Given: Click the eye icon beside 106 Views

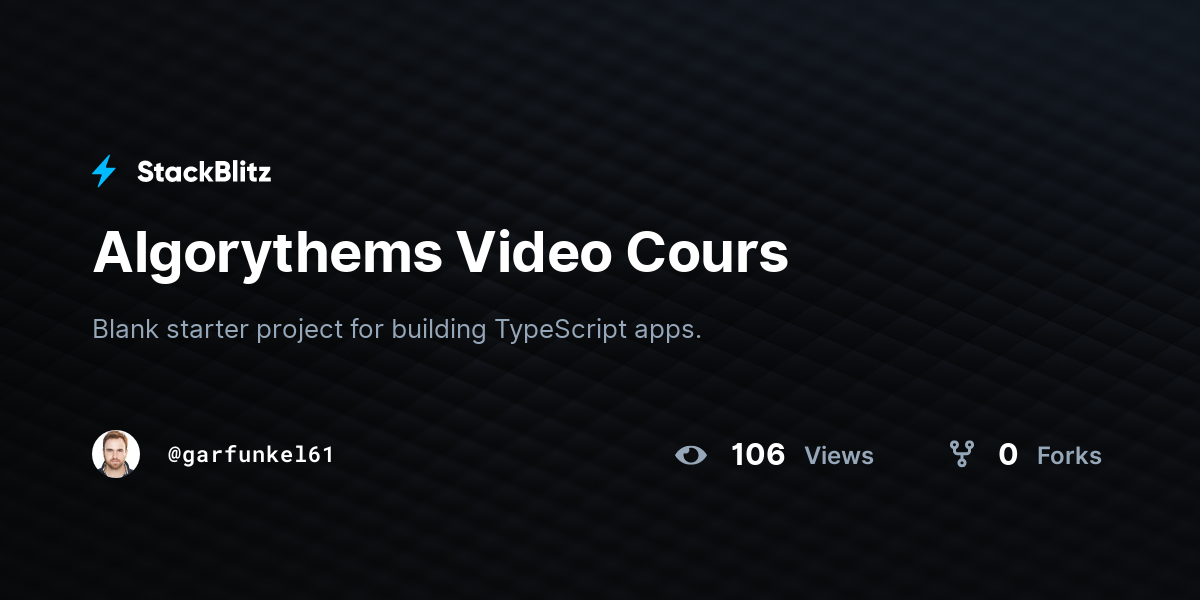Looking at the screenshot, I should pos(690,455).
